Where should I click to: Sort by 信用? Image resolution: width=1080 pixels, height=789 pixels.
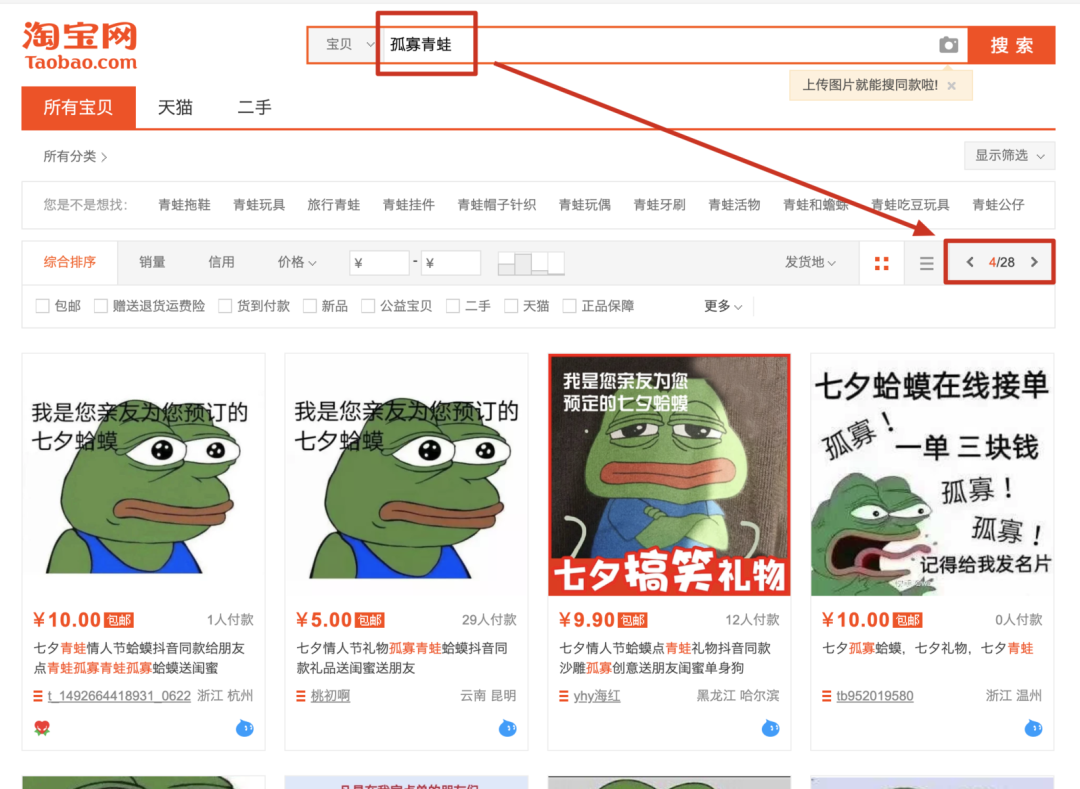point(221,262)
